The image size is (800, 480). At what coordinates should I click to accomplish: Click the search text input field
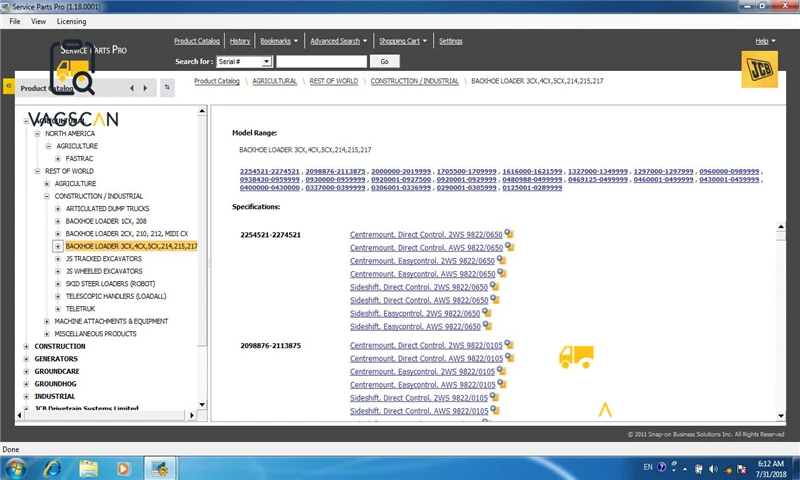321,62
